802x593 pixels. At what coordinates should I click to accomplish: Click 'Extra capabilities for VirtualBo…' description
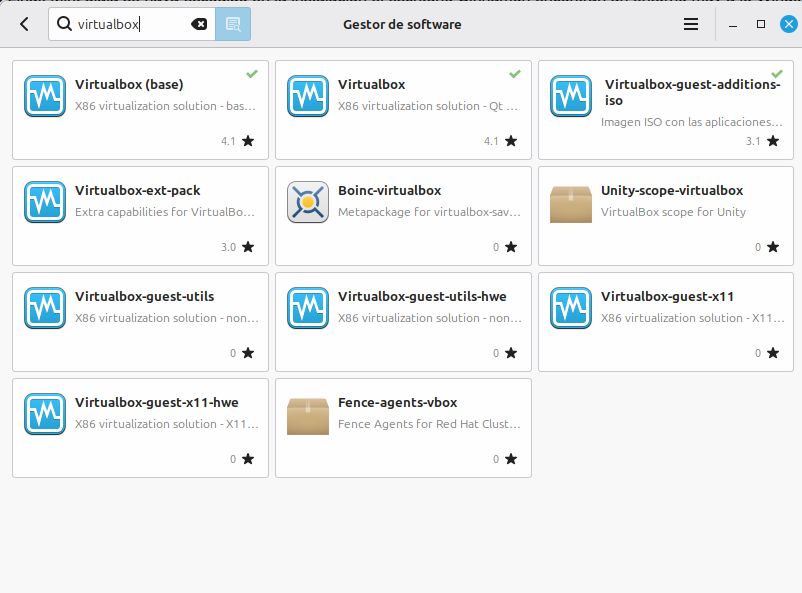[165, 212]
